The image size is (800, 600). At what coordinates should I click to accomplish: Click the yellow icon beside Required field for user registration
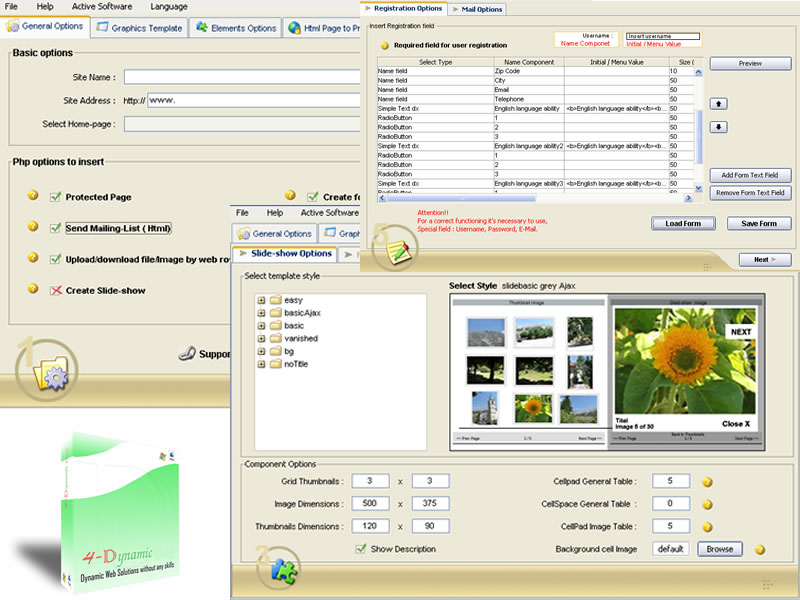[385, 46]
